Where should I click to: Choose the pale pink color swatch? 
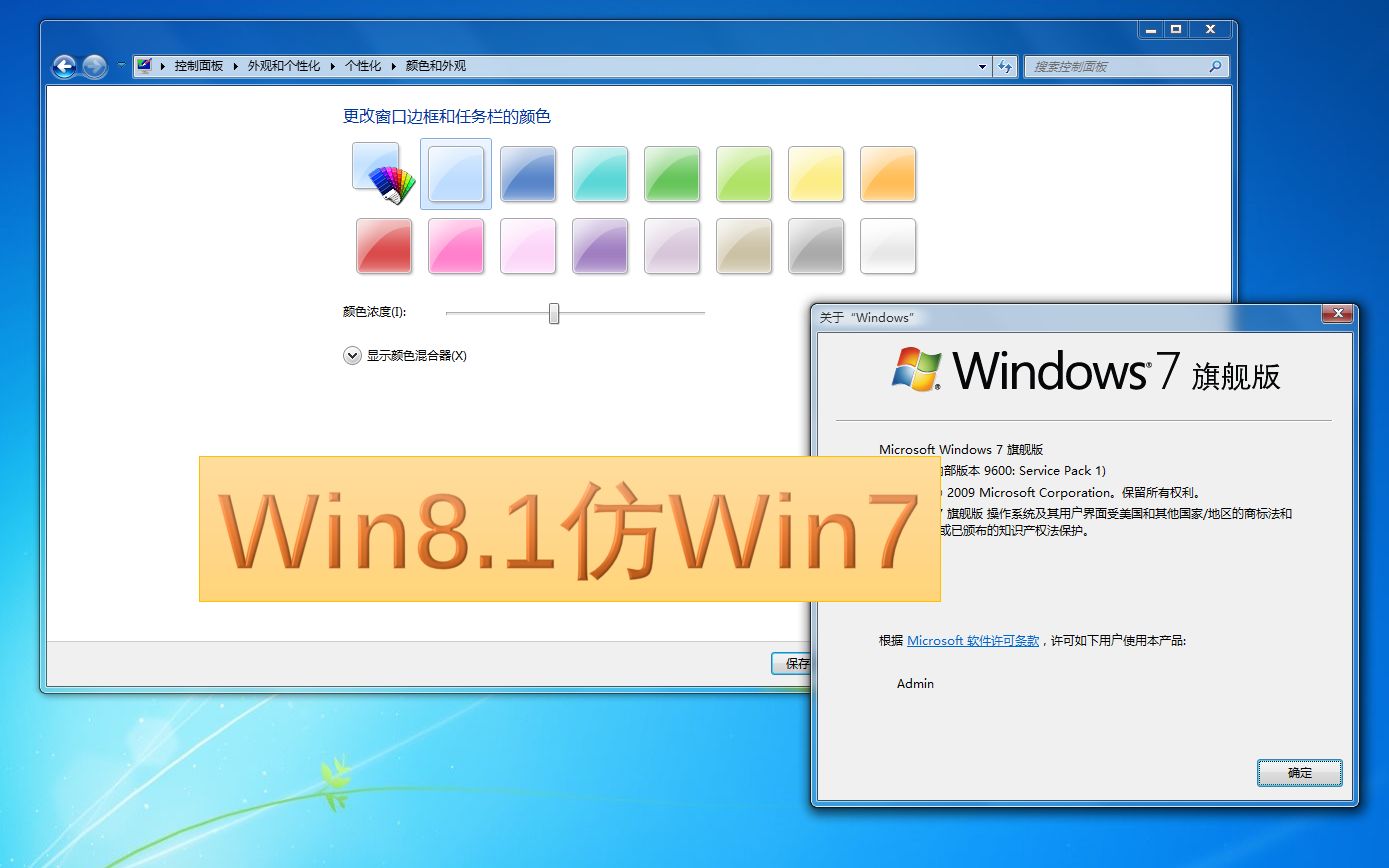pyautogui.click(x=528, y=246)
